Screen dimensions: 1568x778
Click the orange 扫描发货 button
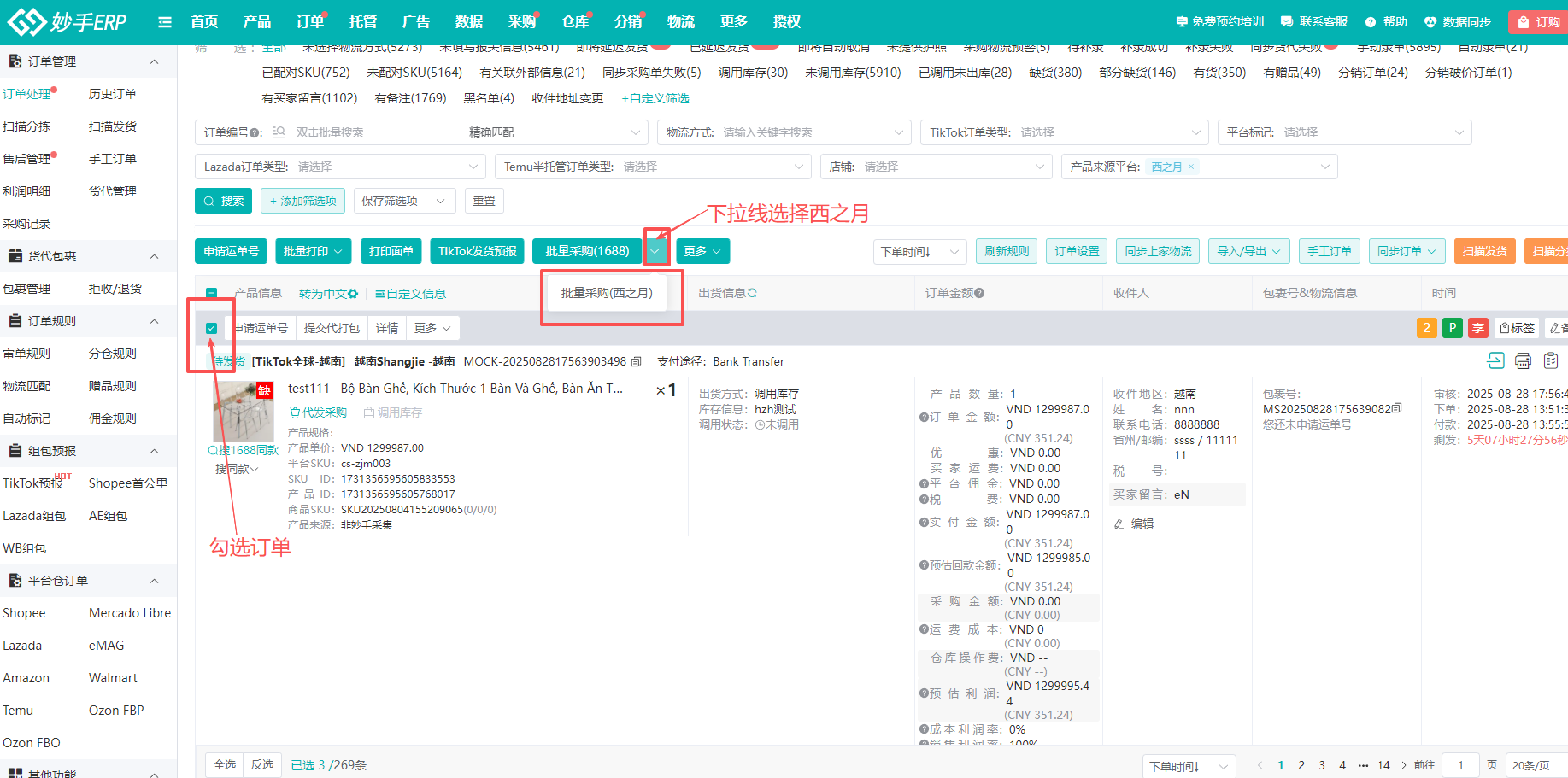[1484, 251]
